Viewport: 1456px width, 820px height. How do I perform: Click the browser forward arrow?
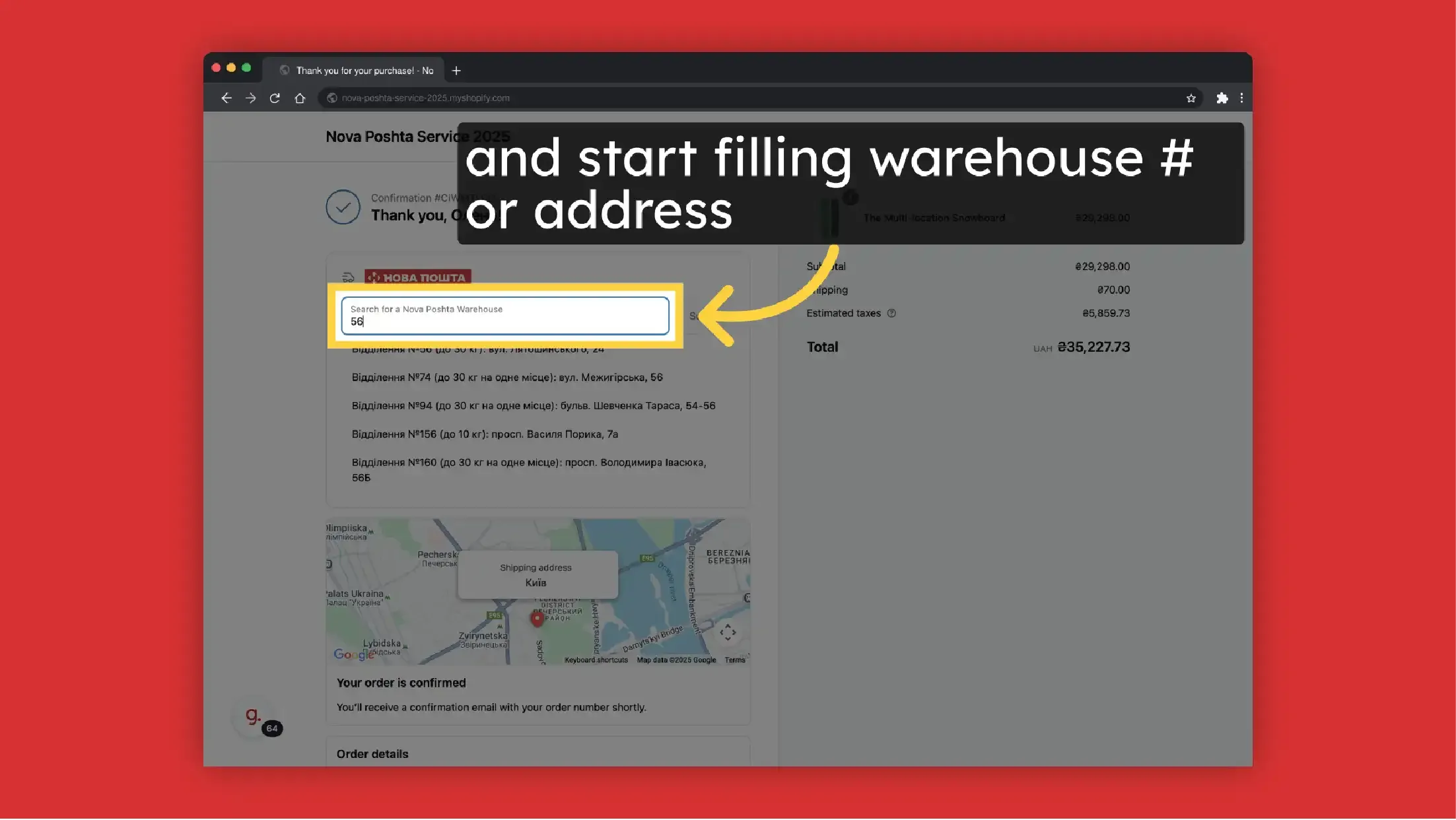coord(250,98)
